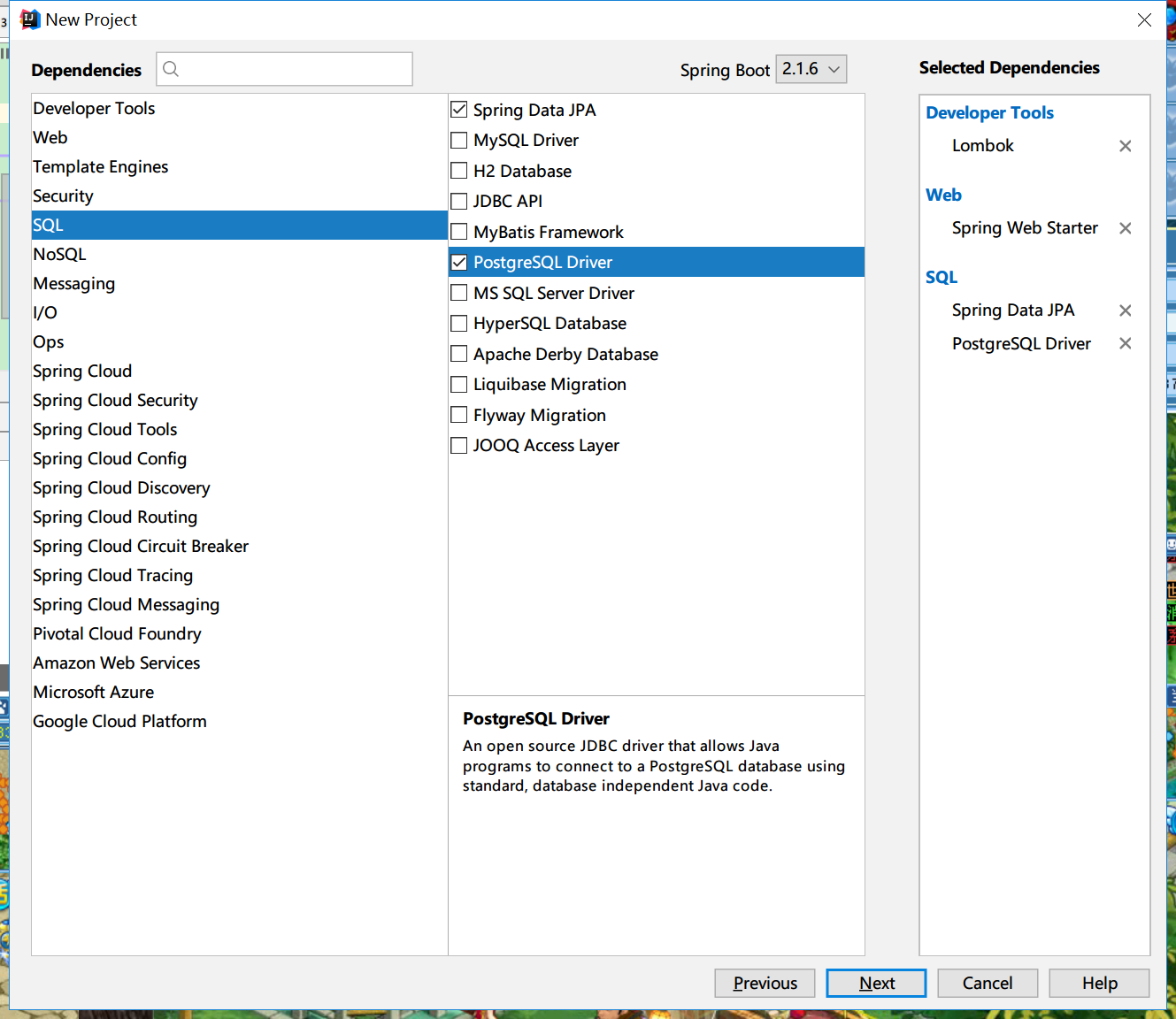Viewport: 1176px width, 1019px height.
Task: Select the Developer Tools category
Action: tap(239, 108)
